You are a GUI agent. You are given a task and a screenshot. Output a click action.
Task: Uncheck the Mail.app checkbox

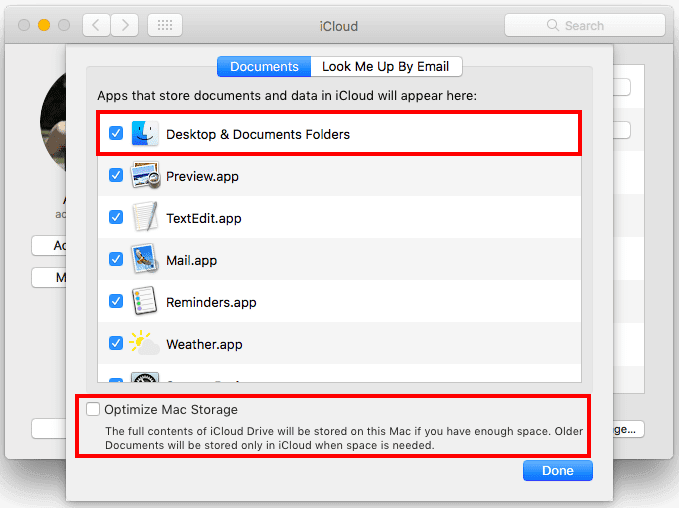pyautogui.click(x=116, y=260)
